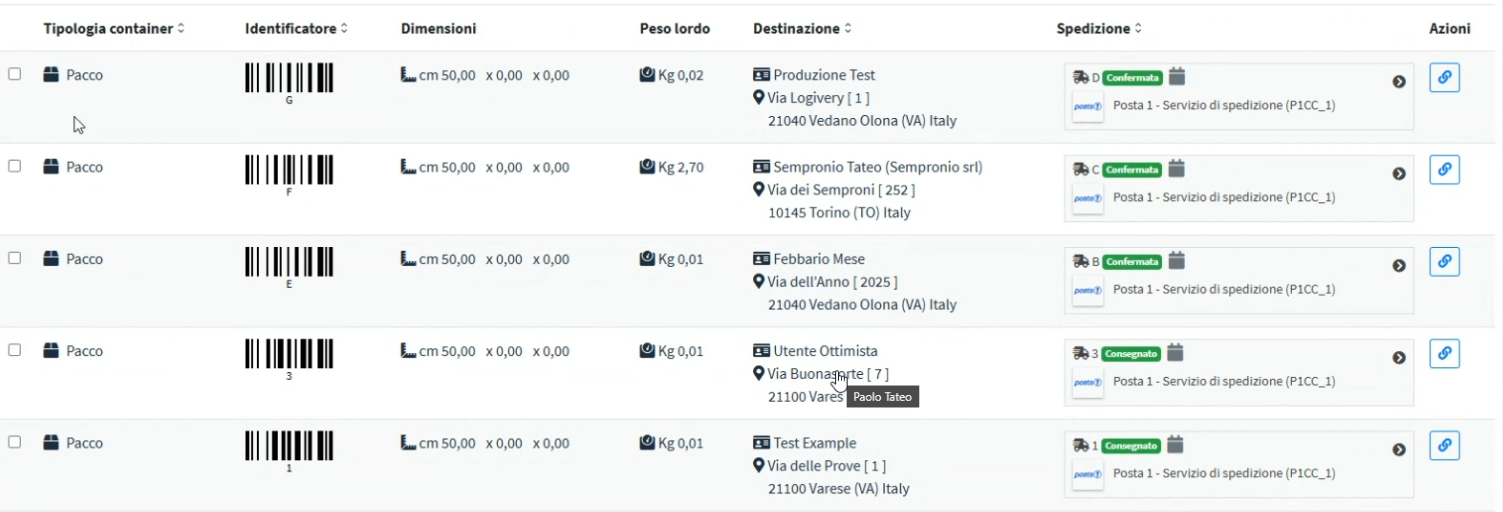
Task: Click link action for Utente Ottimista row
Action: coord(1444,354)
